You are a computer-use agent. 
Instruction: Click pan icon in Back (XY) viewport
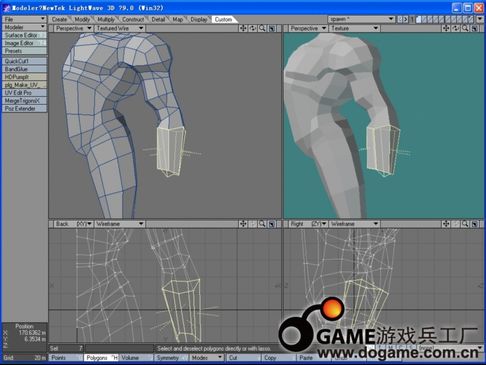coord(243,224)
